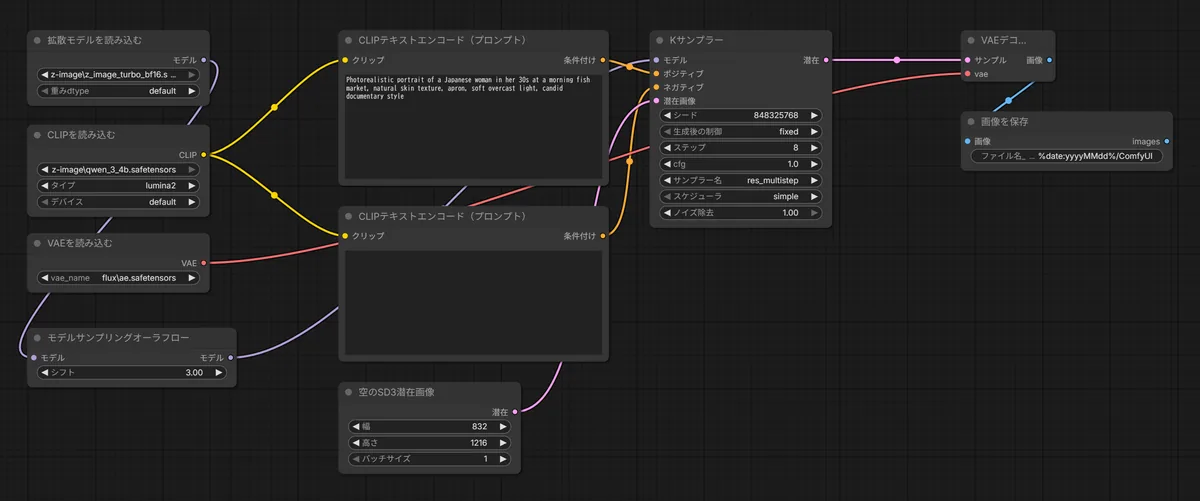Click the 潜在画像 input socket on Kサンプラー

coord(656,100)
